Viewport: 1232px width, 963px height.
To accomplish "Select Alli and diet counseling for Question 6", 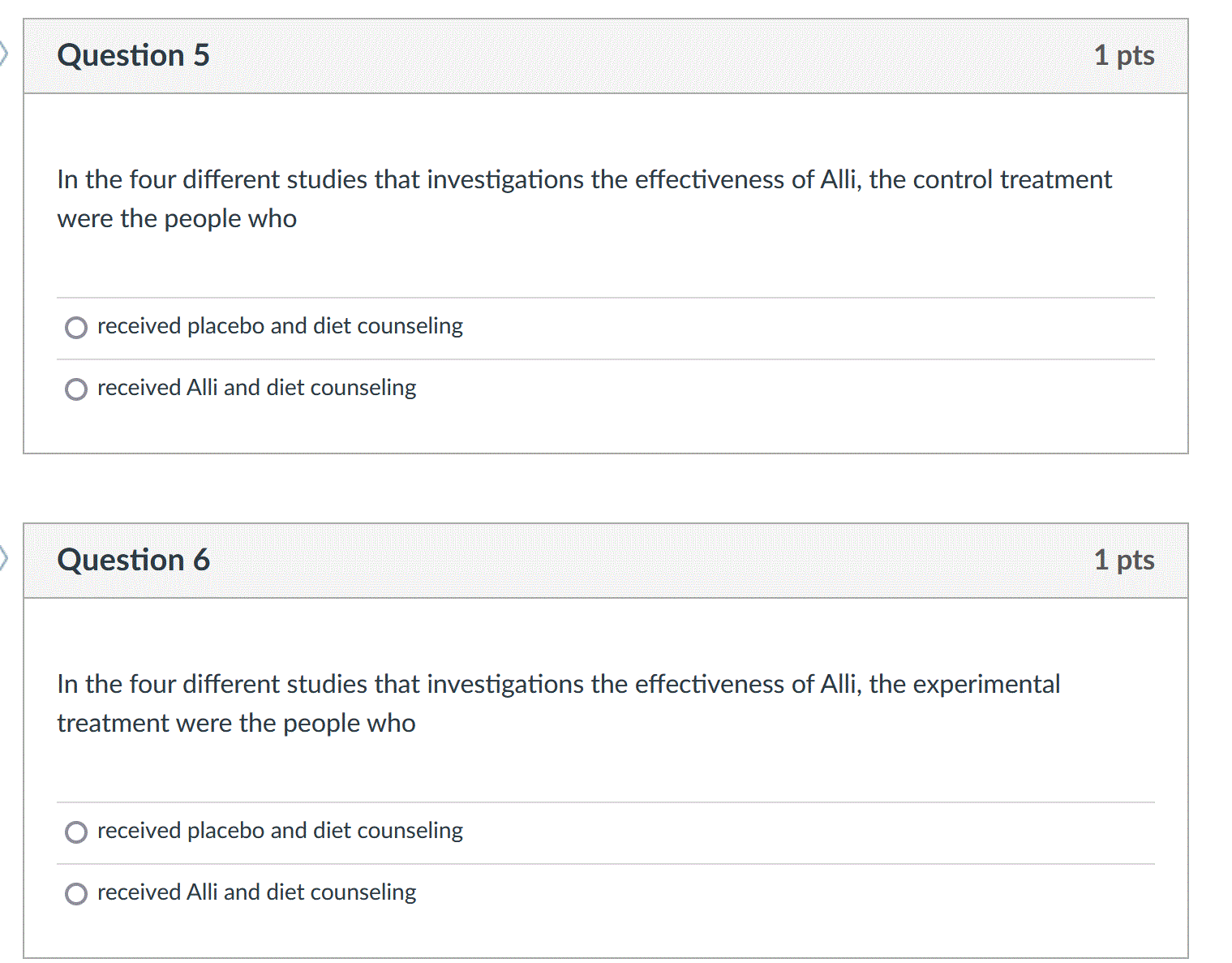I will (x=76, y=894).
